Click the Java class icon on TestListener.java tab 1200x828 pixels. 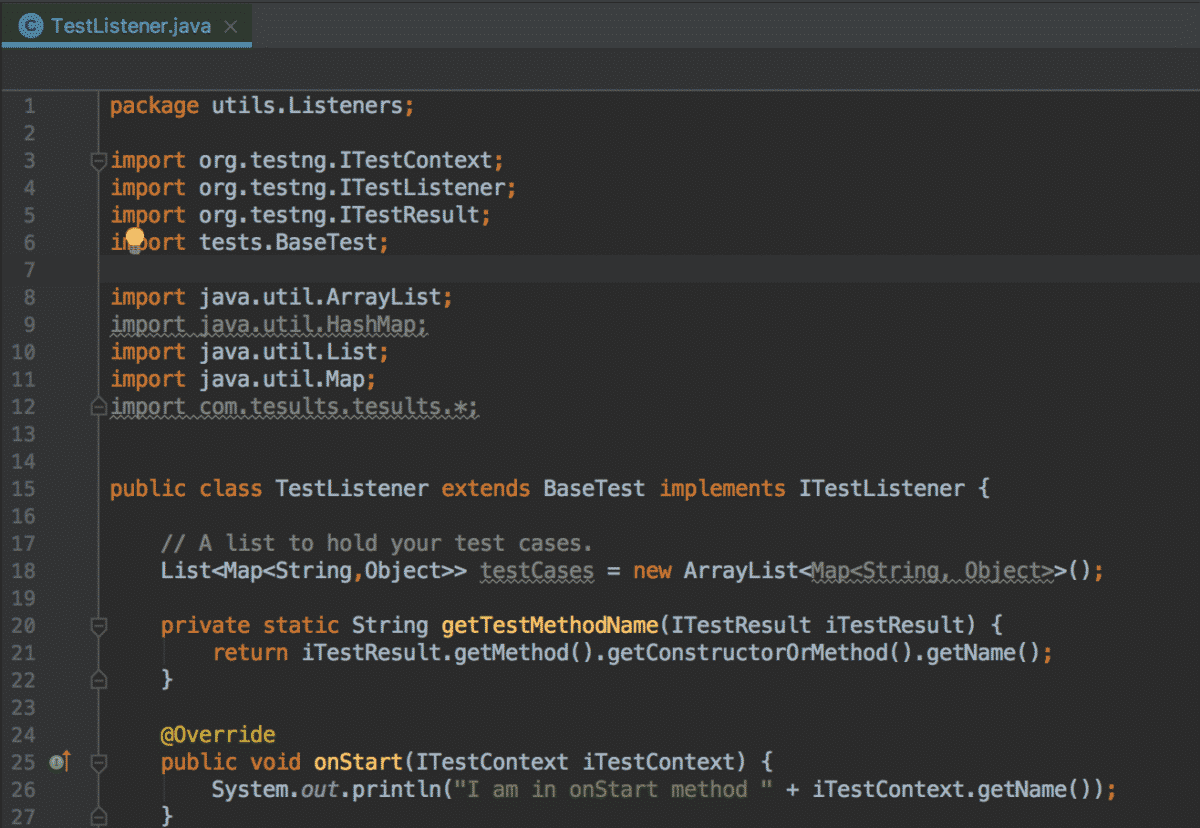[x=31, y=25]
